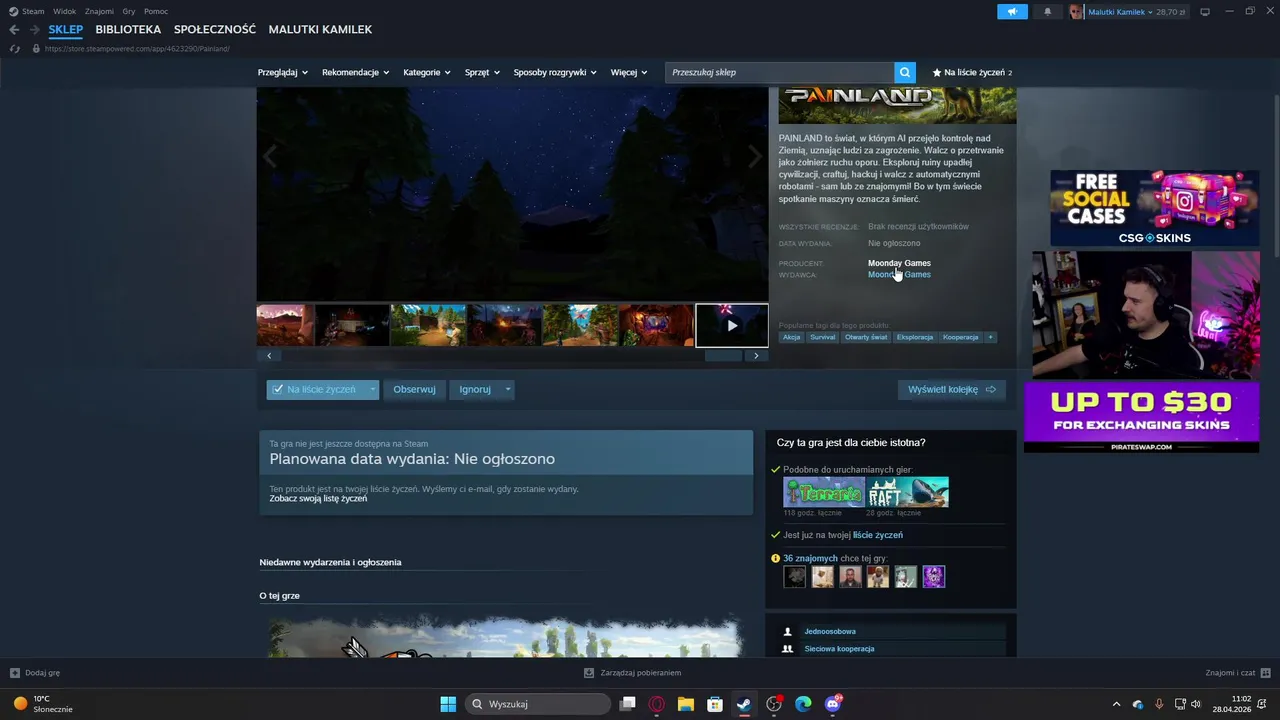Open Zarządzaj pobieraniem downloads icon

589,673
